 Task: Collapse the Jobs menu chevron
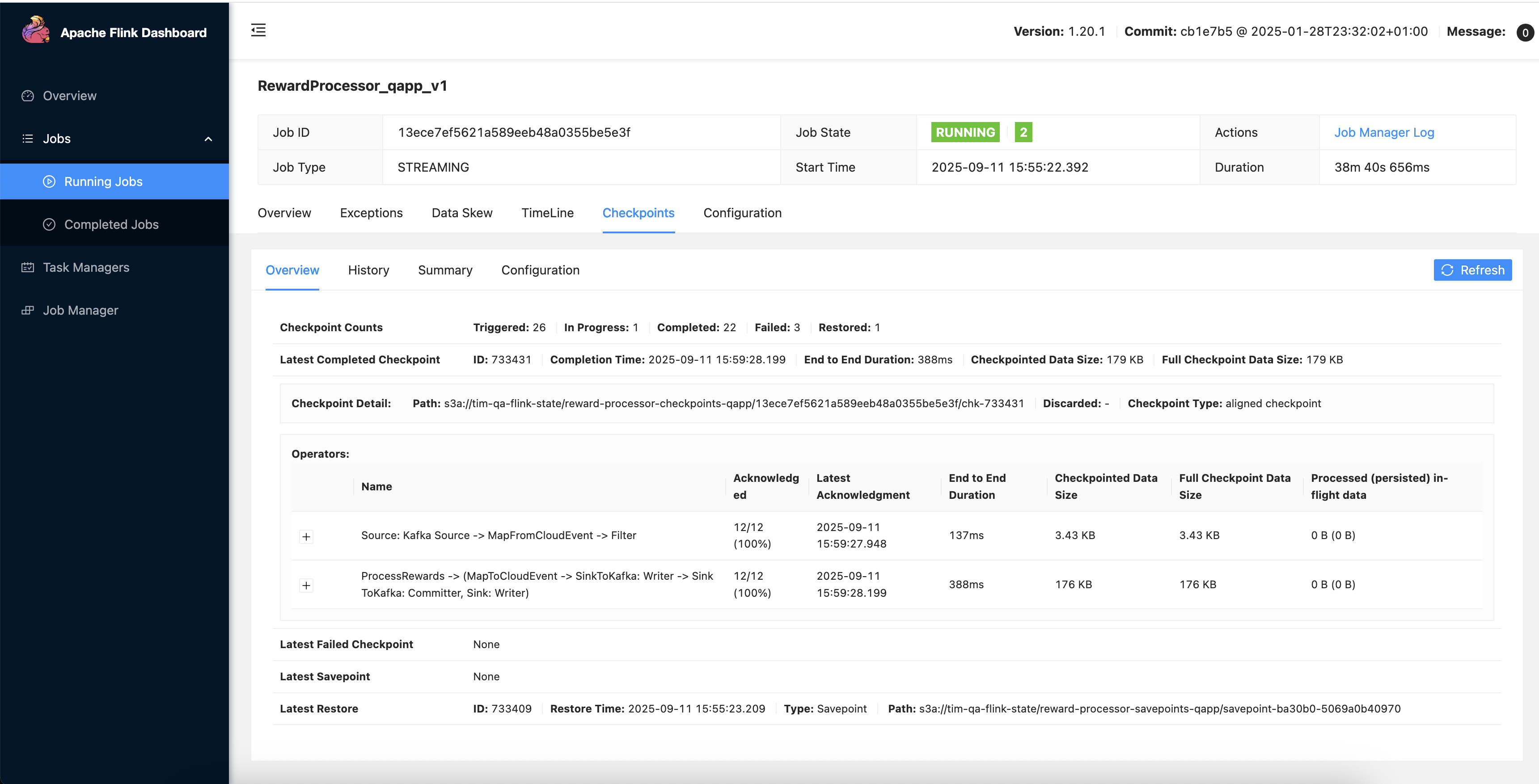pos(208,139)
